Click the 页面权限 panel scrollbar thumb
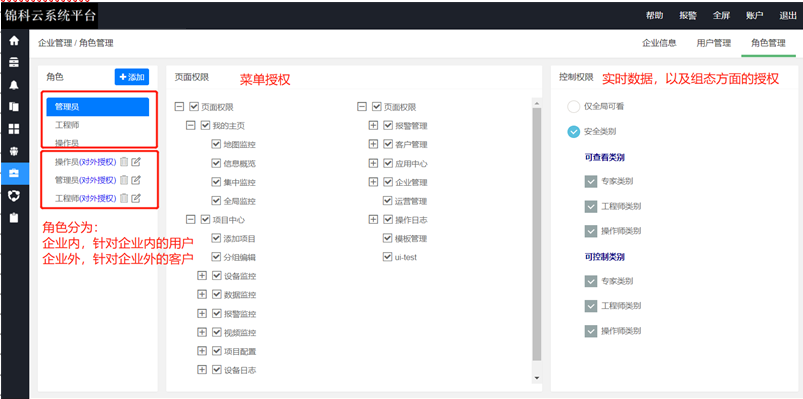Image resolution: width=803 pixels, height=399 pixels. click(x=536, y=234)
